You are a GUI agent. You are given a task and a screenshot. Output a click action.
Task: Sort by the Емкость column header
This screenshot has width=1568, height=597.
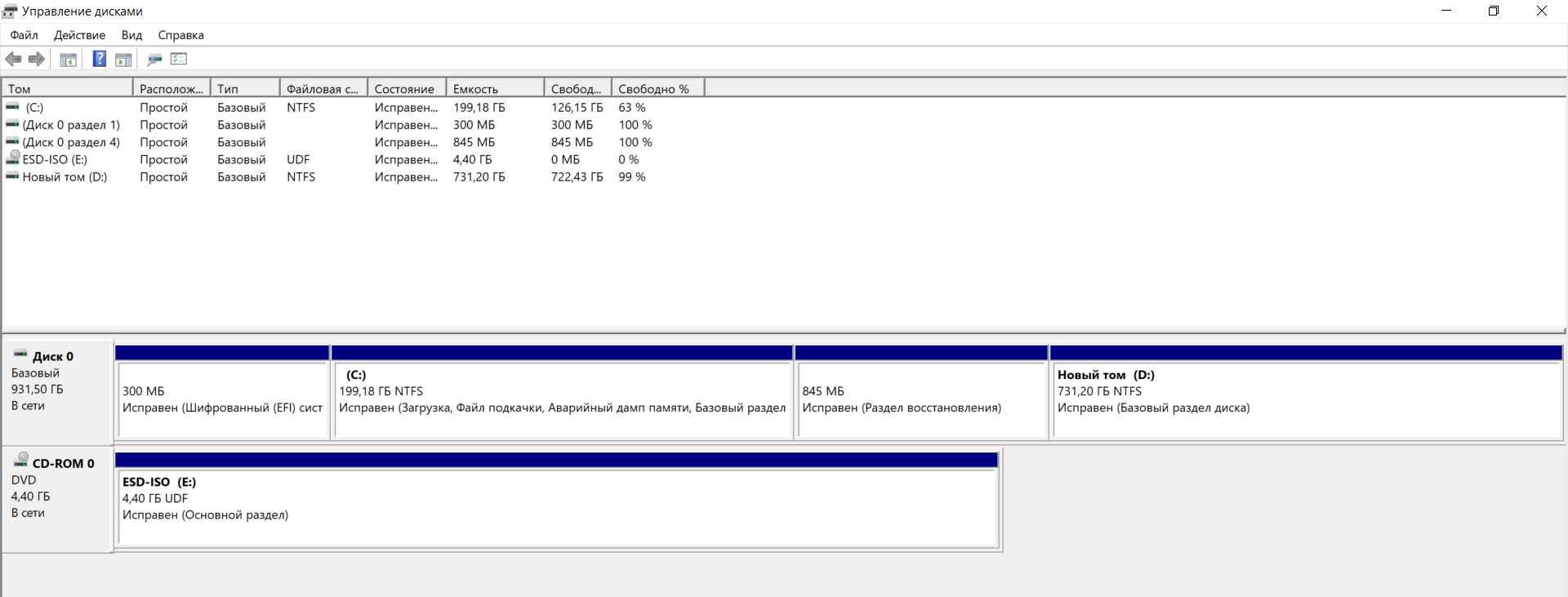pyautogui.click(x=495, y=88)
